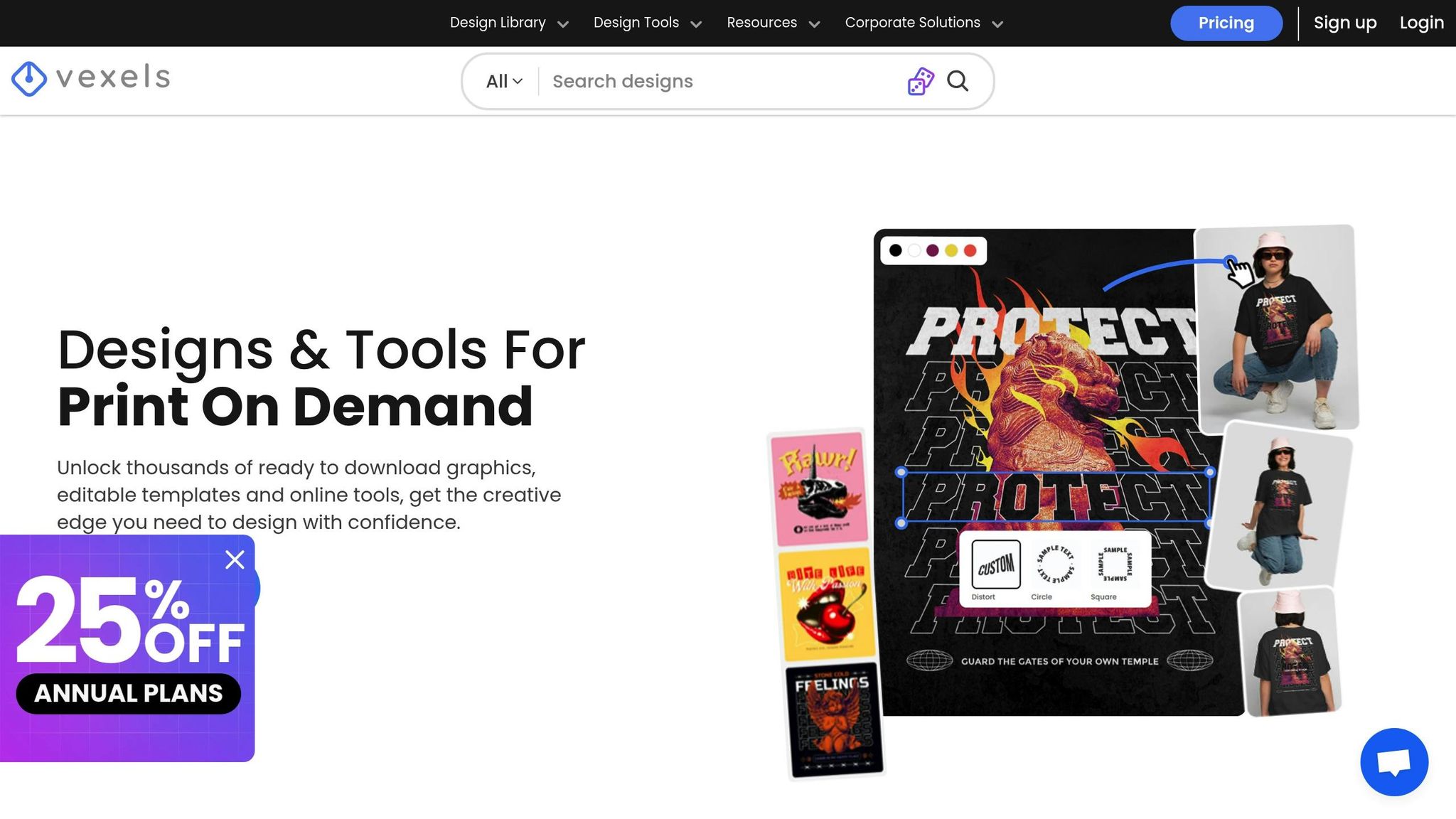Open the All category filter dropdown
Viewport: 1456px width, 819px height.
point(504,82)
